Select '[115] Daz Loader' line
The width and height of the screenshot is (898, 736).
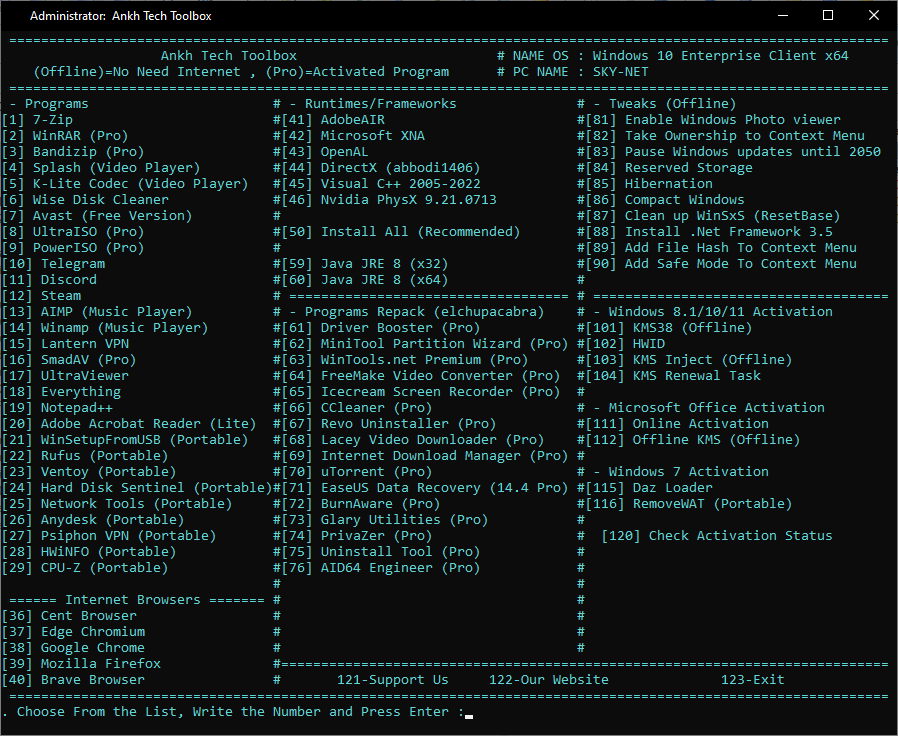649,489
